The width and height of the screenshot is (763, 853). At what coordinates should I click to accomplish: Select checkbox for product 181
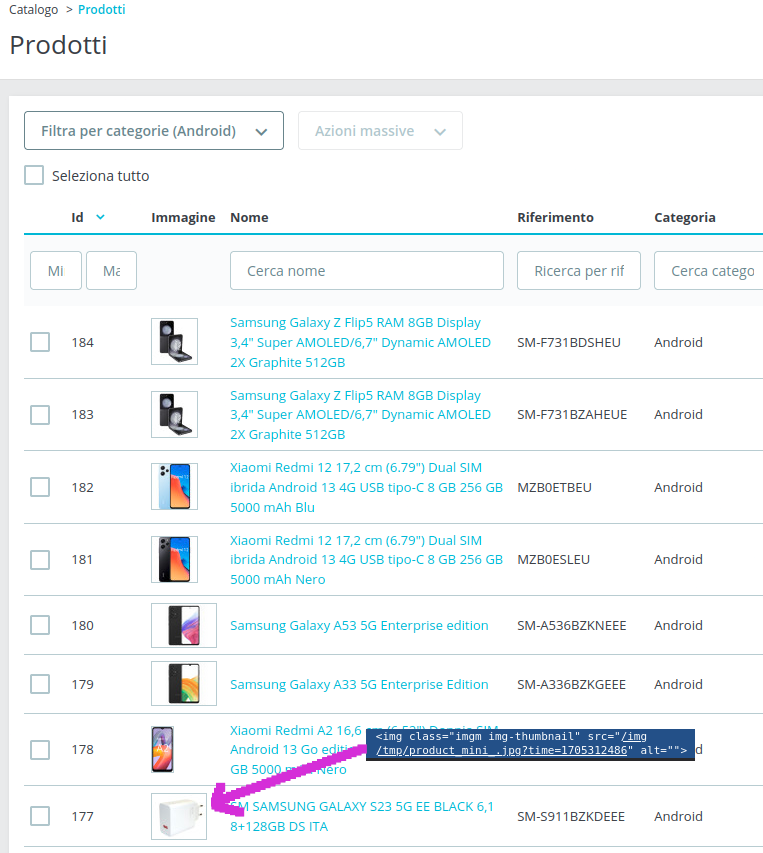click(40, 559)
